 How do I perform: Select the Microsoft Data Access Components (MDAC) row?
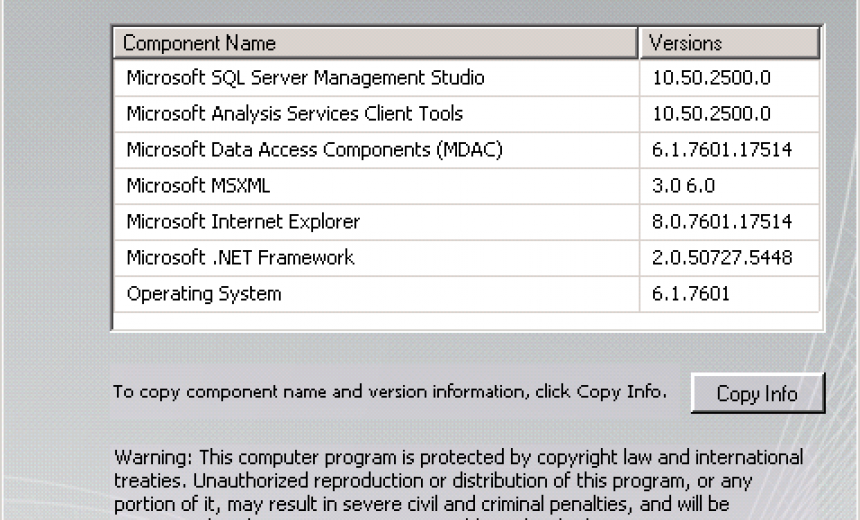pos(467,150)
